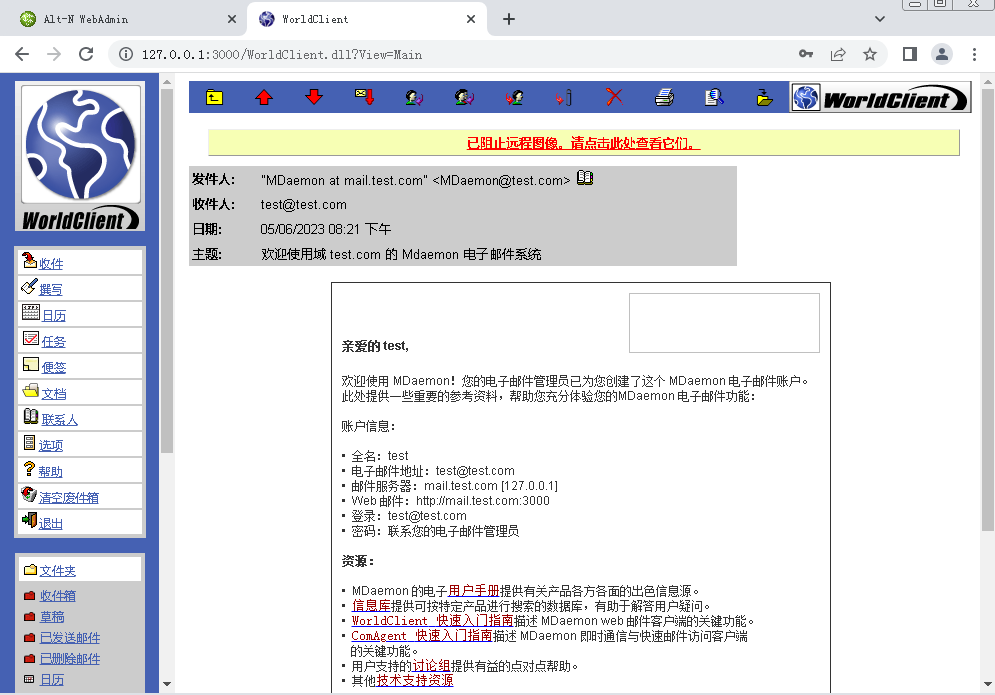The height and width of the screenshot is (695, 995).
Task: Select the 已发送邮件 folder
Action: click(70, 638)
